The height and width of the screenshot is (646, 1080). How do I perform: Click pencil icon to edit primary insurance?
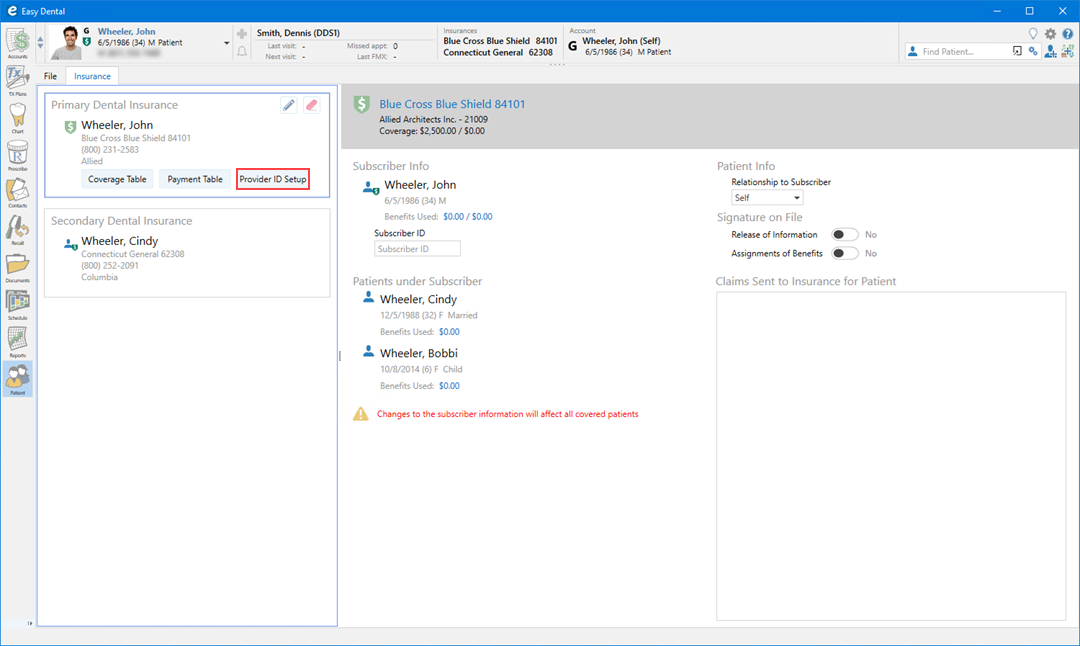click(x=289, y=105)
